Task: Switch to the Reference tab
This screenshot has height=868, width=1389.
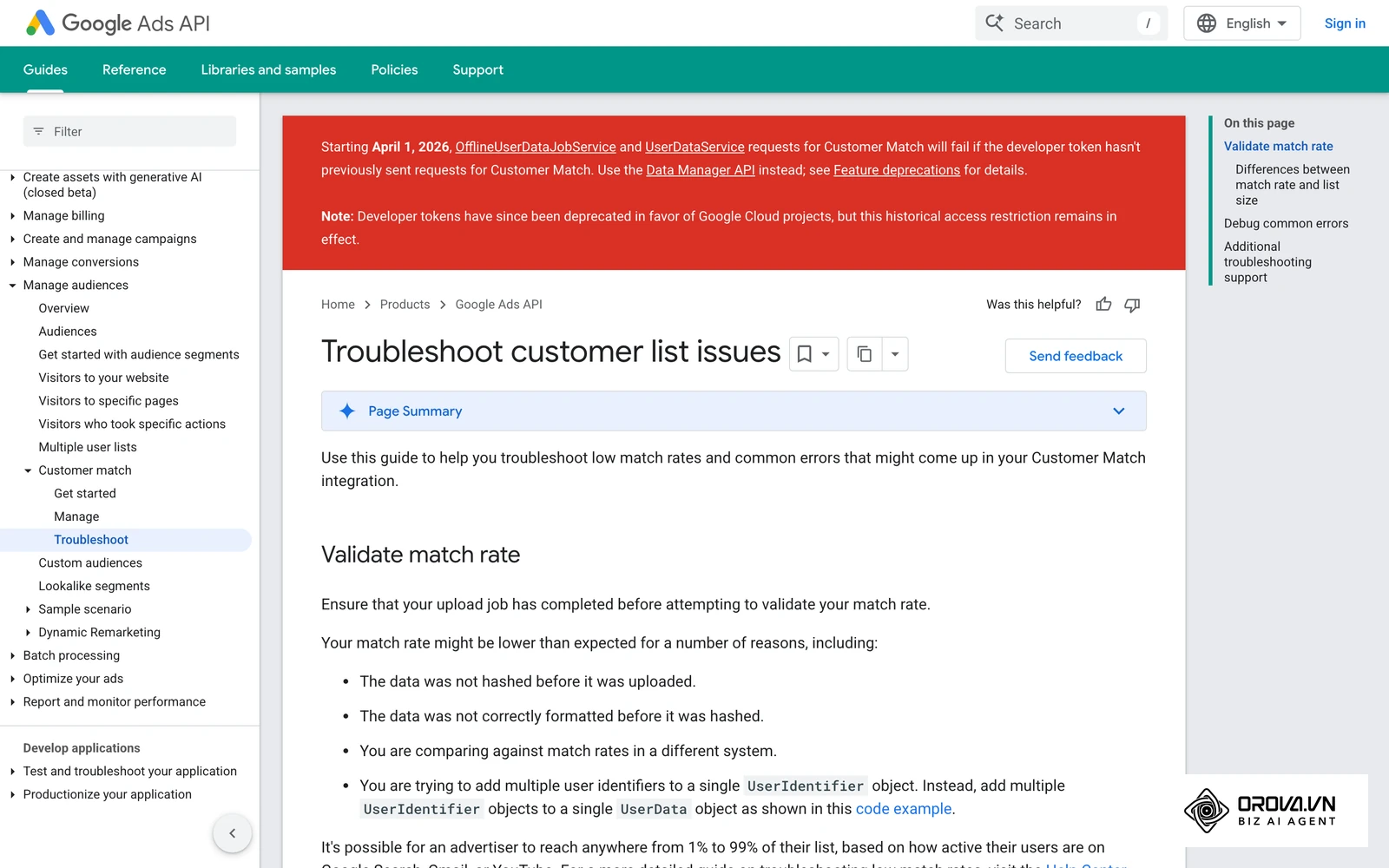Action: point(134,69)
